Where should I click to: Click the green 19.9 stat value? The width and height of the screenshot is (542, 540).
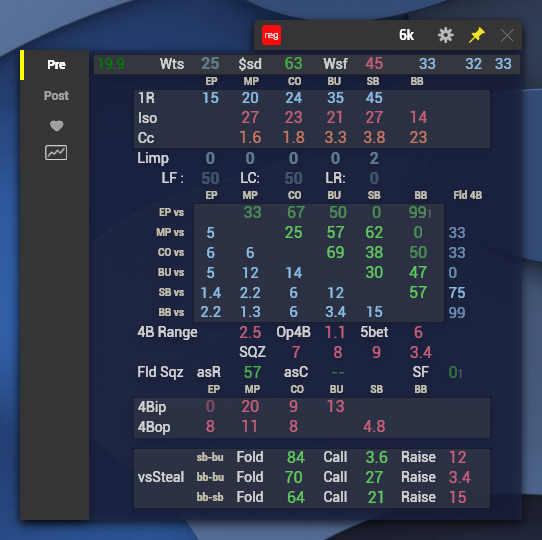(x=111, y=64)
